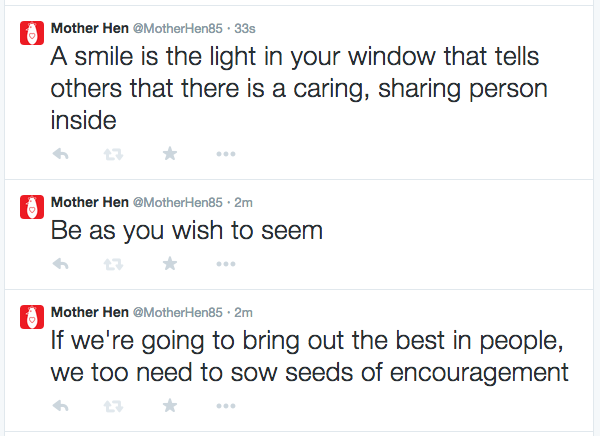This screenshot has width=600, height=436.
Task: Retweet "Be as you wish to seem"
Action: tap(114, 264)
